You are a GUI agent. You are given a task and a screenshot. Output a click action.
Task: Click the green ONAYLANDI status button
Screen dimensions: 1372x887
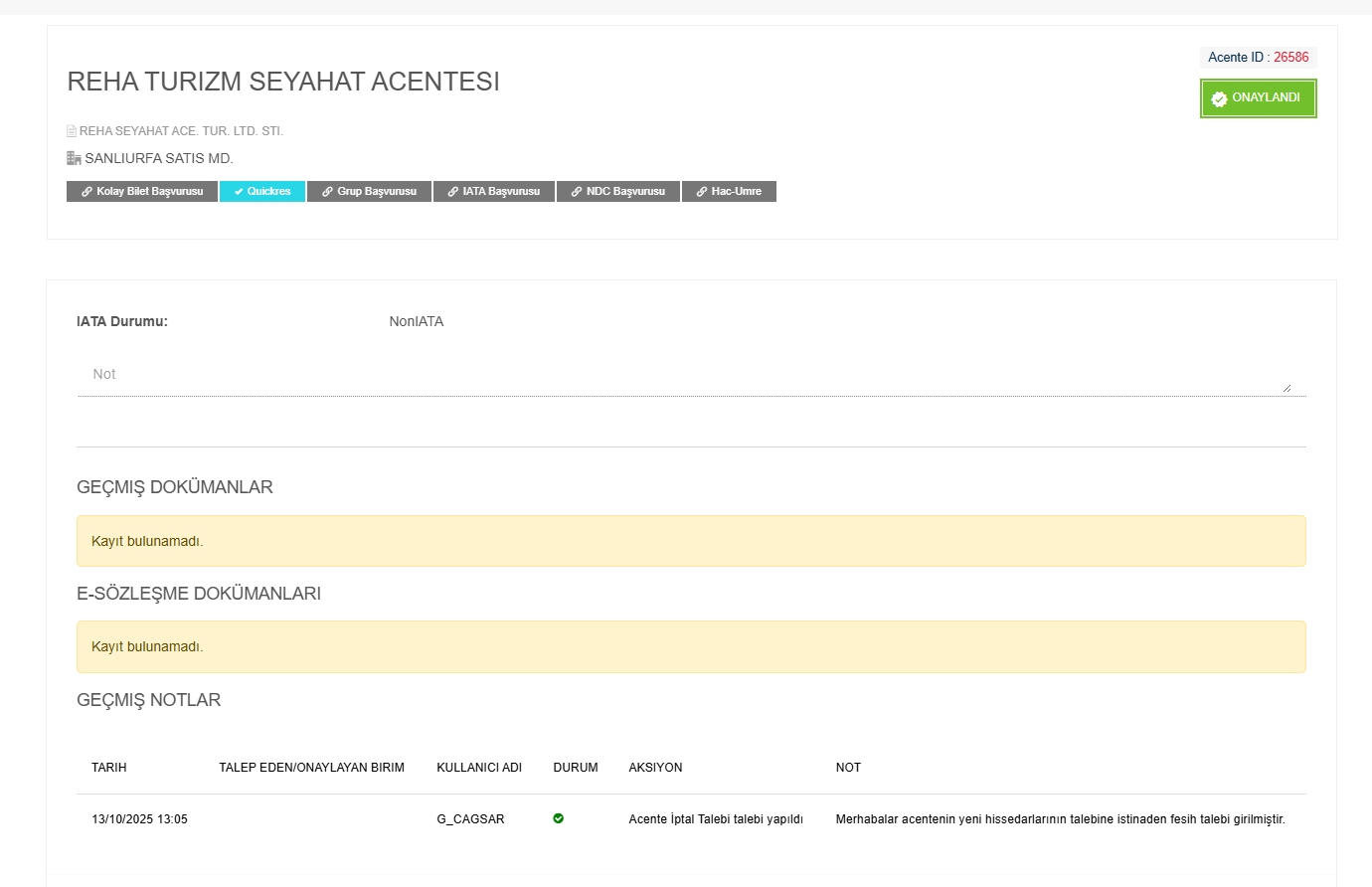(1258, 98)
